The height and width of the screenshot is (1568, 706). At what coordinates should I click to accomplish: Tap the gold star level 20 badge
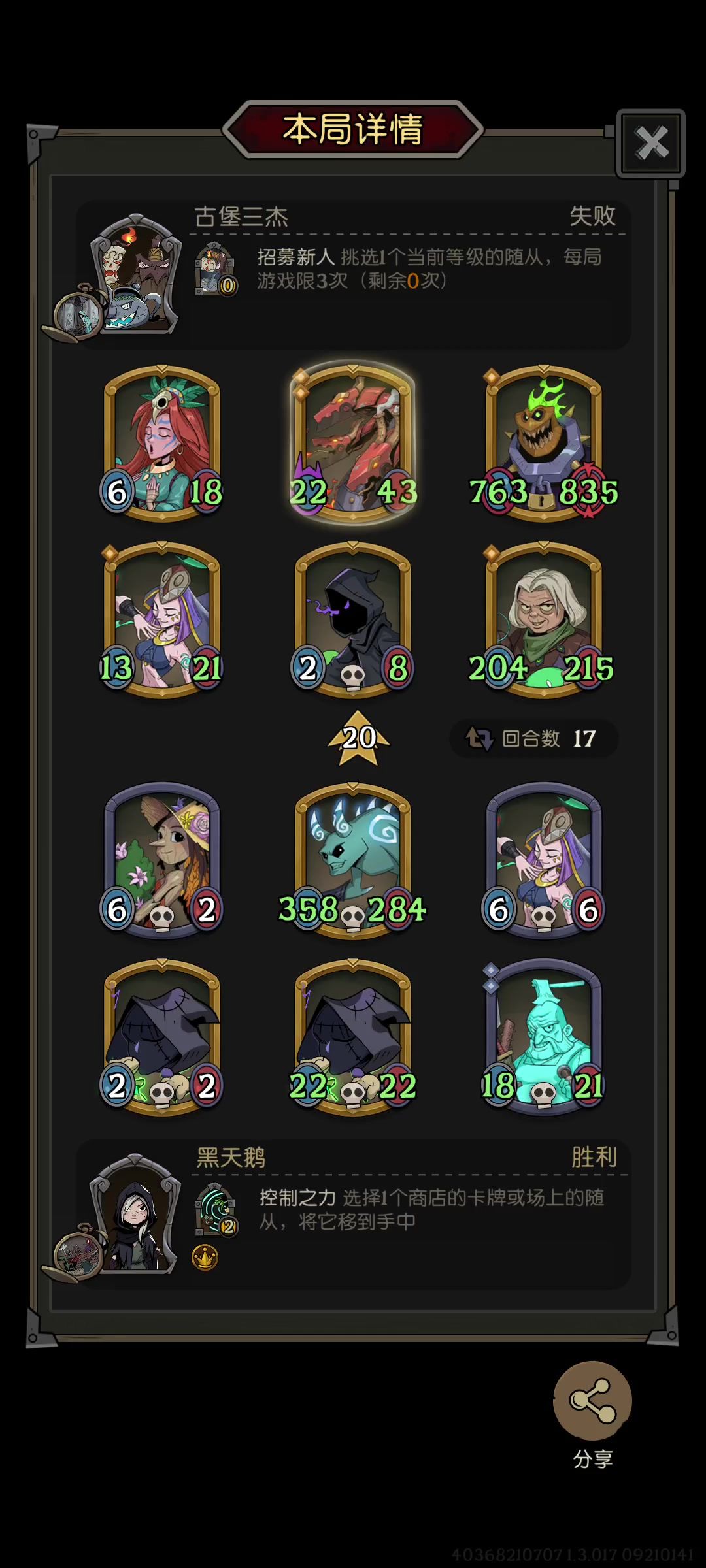[359, 738]
